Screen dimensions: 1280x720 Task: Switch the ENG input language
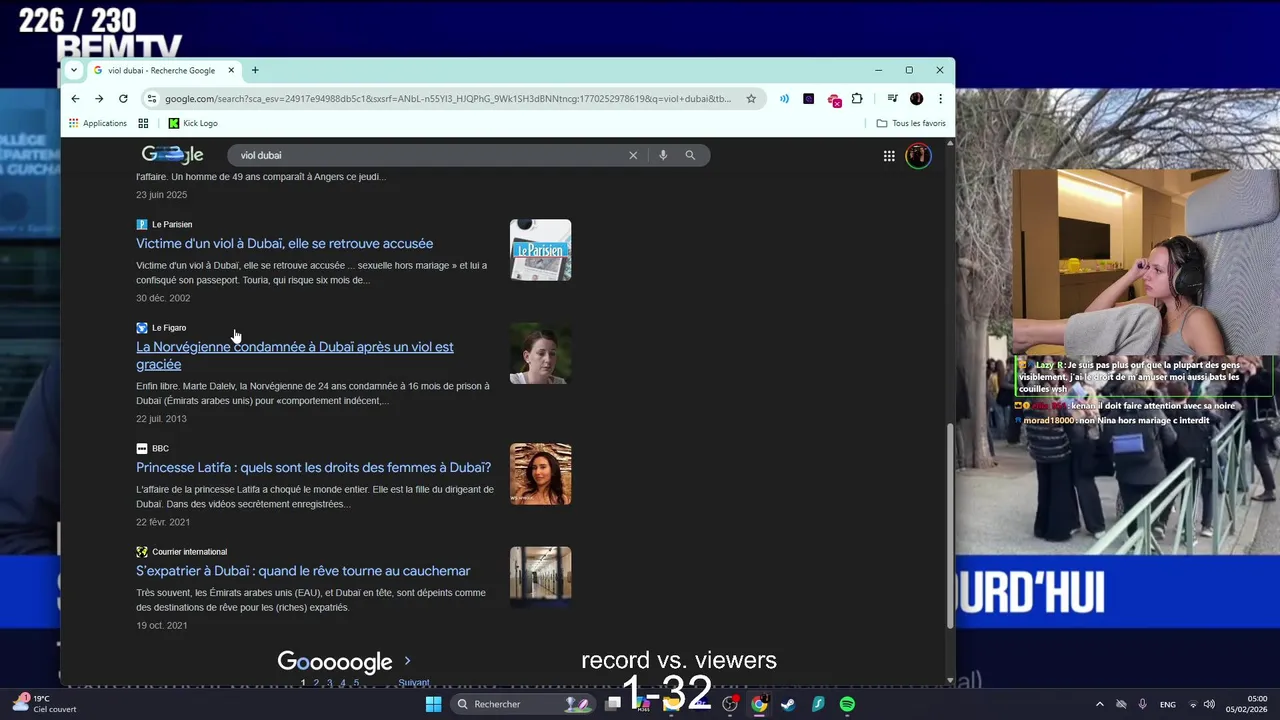(1167, 704)
